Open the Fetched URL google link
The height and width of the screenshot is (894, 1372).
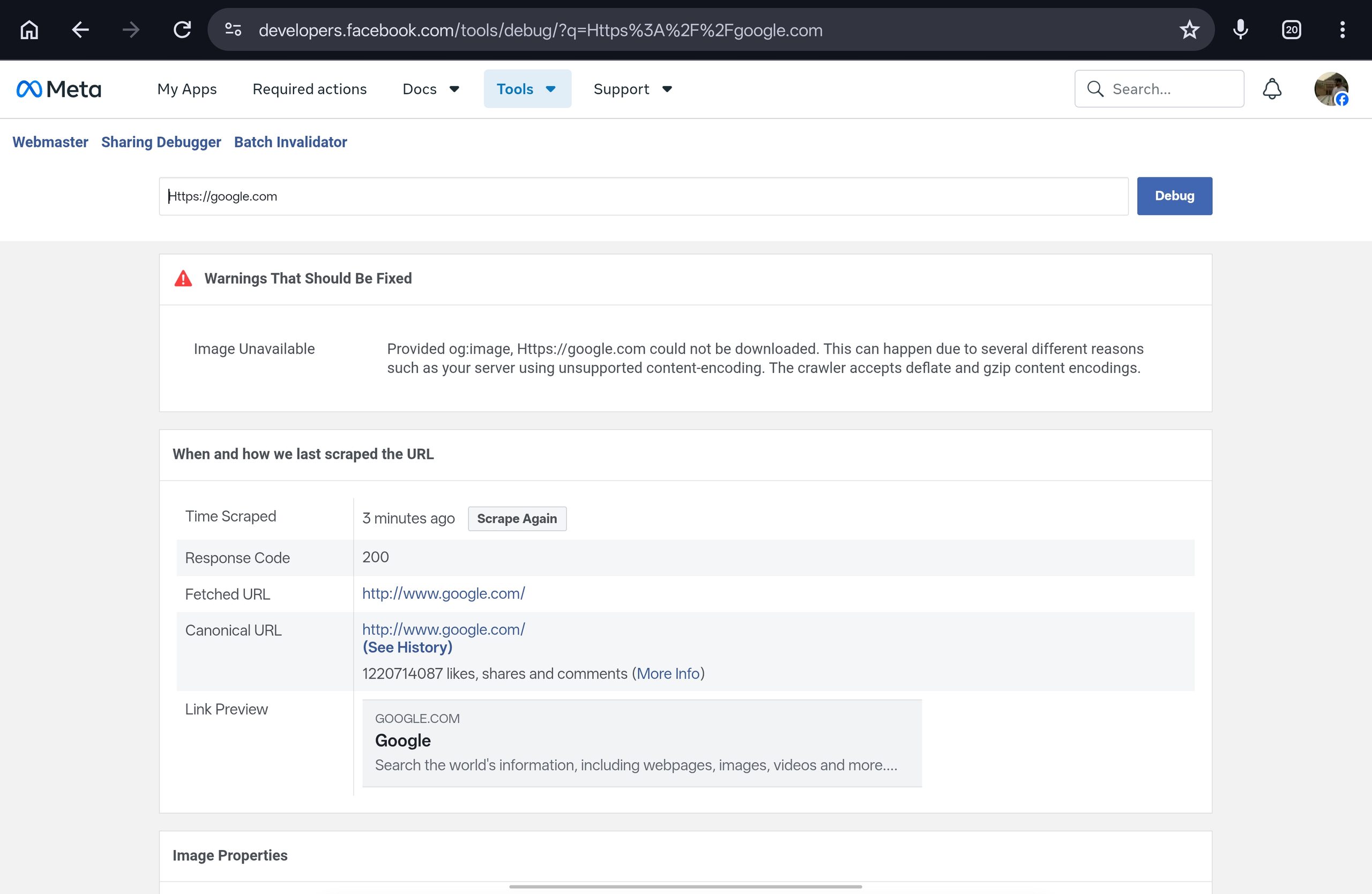[x=443, y=593]
